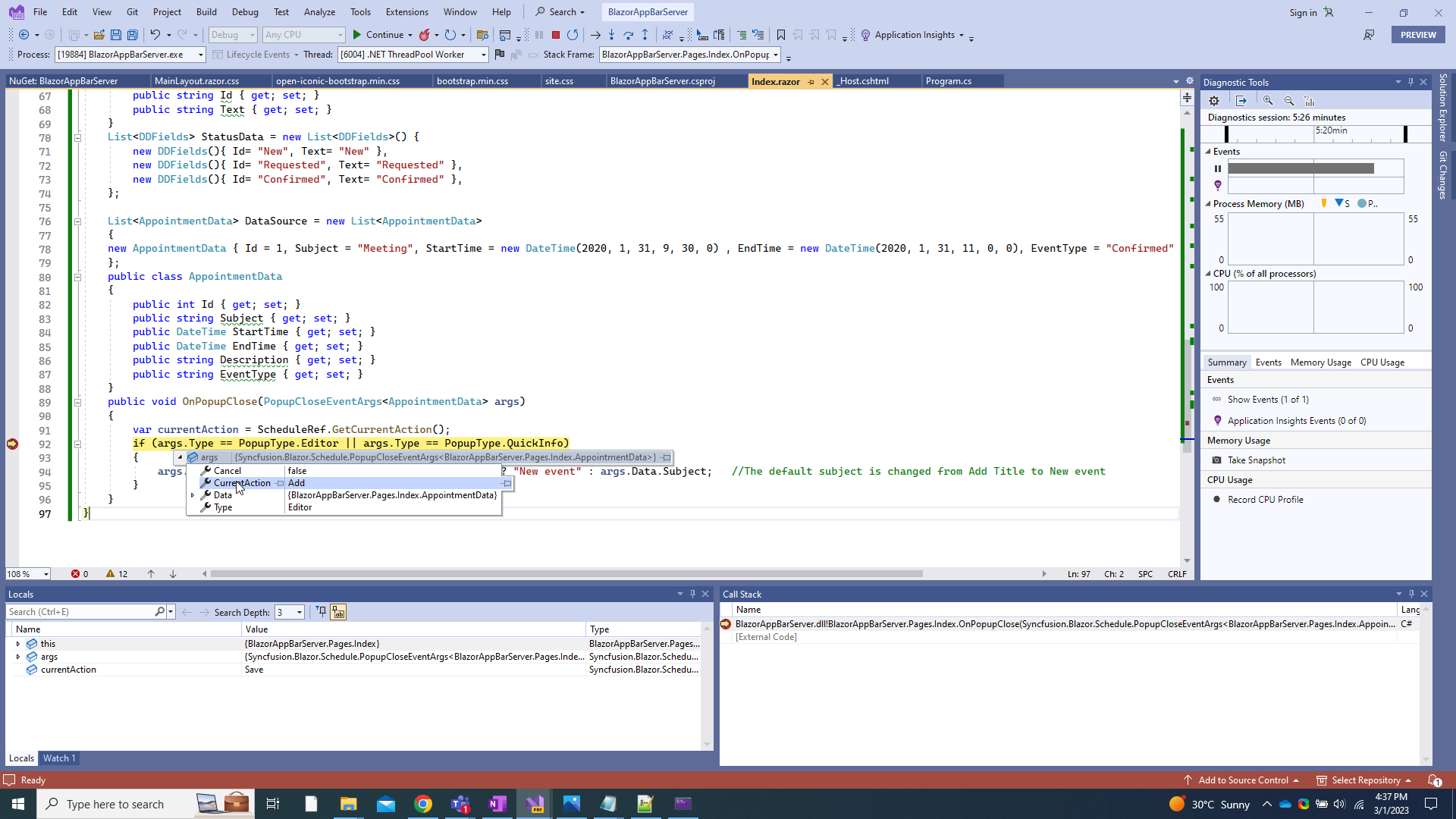The height and width of the screenshot is (819, 1456).
Task: Navigate backward with the back arrow
Action: tap(24, 35)
